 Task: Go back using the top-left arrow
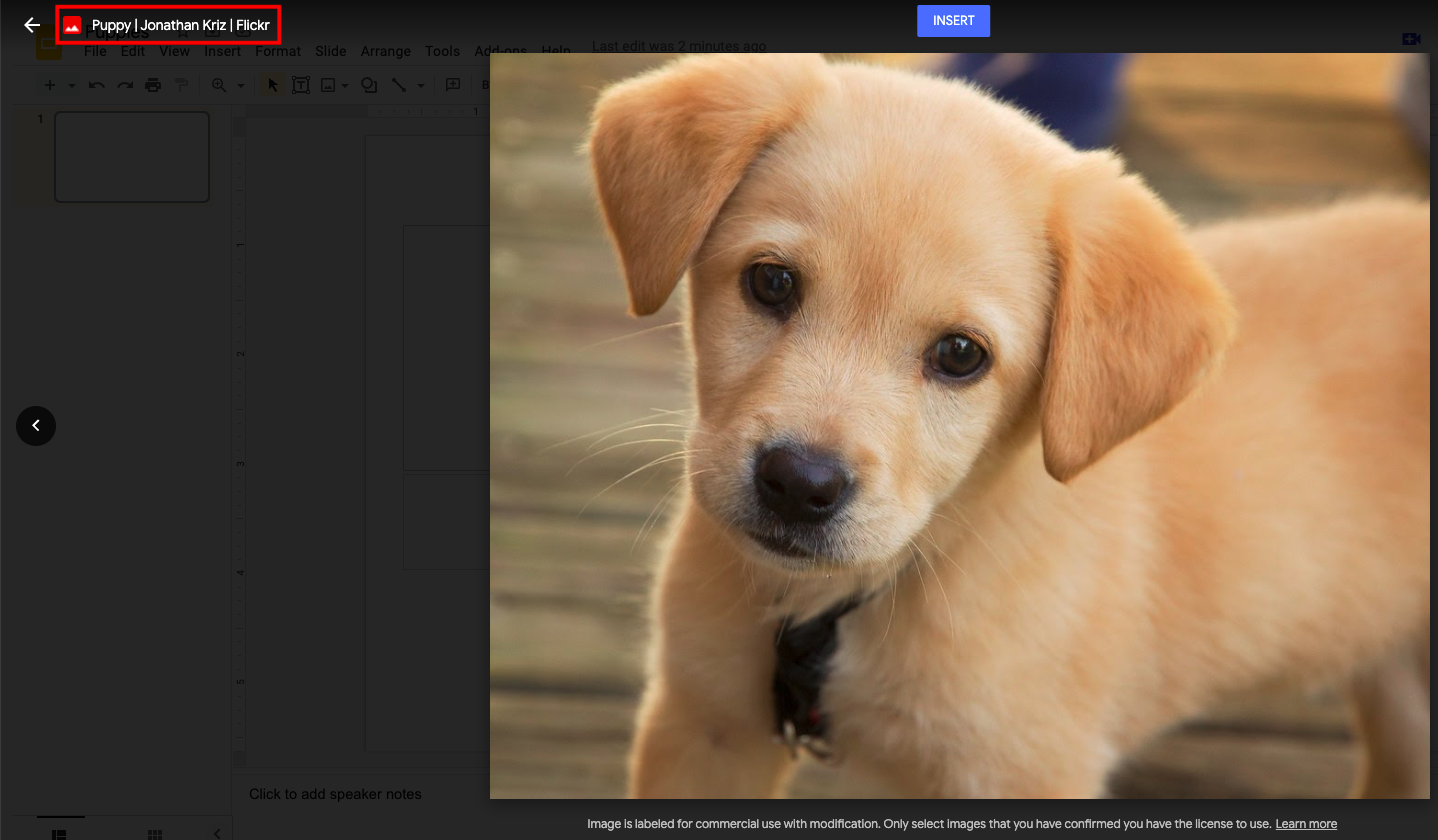[x=32, y=25]
